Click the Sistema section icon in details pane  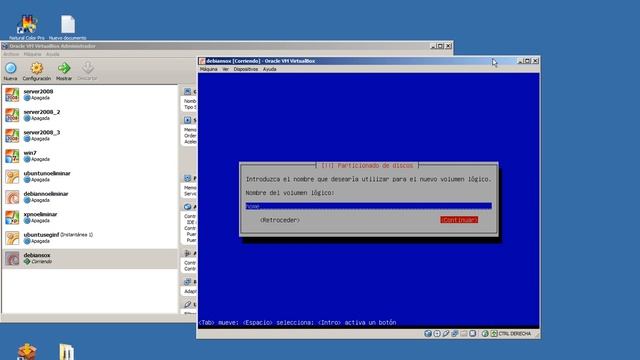[x=187, y=120]
